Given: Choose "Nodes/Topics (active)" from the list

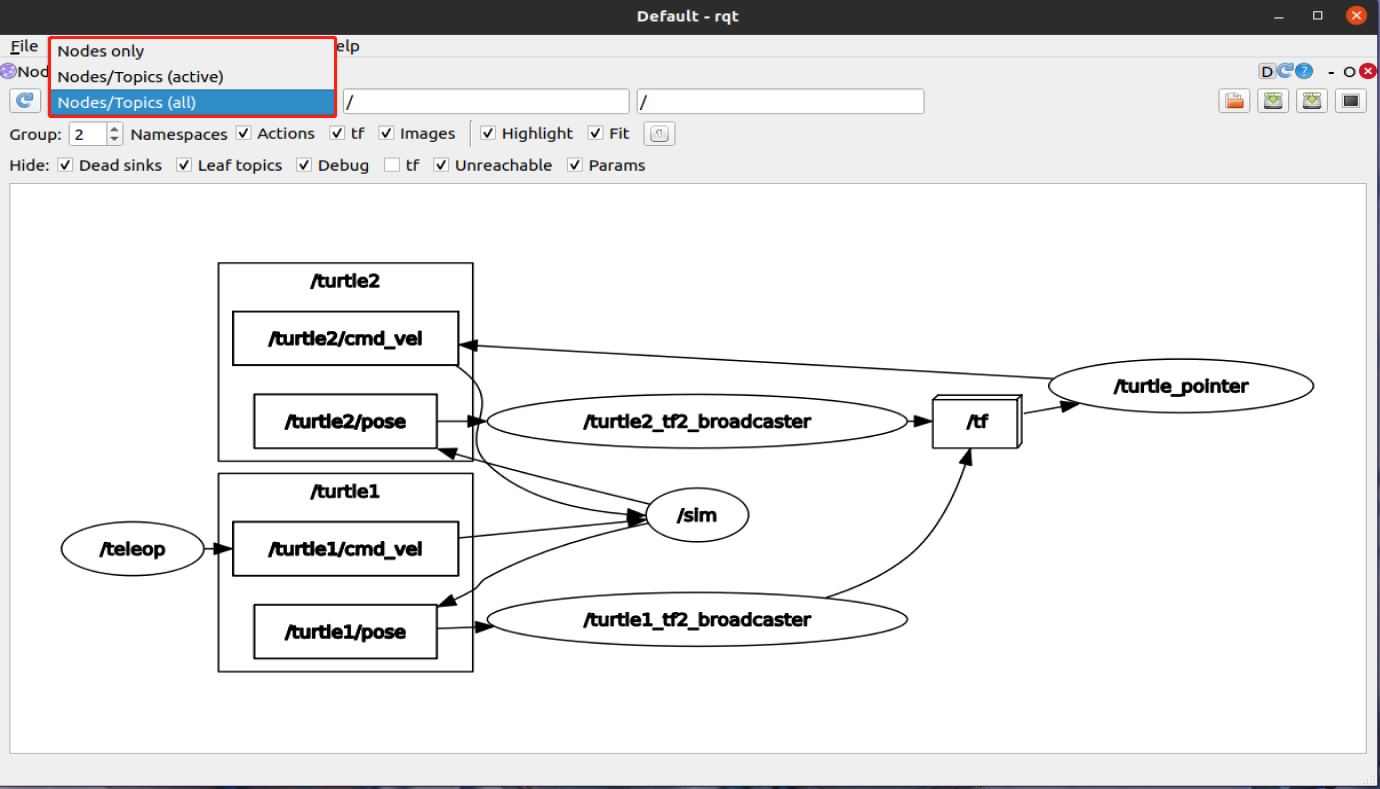Looking at the screenshot, I should tap(192, 76).
